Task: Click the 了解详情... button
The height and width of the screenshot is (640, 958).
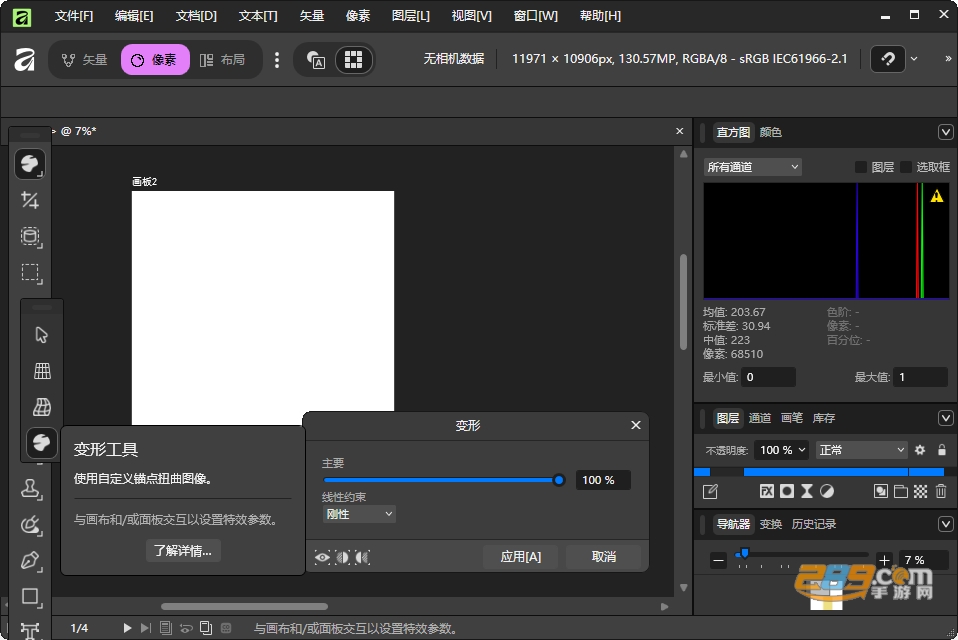Action: pos(183,551)
